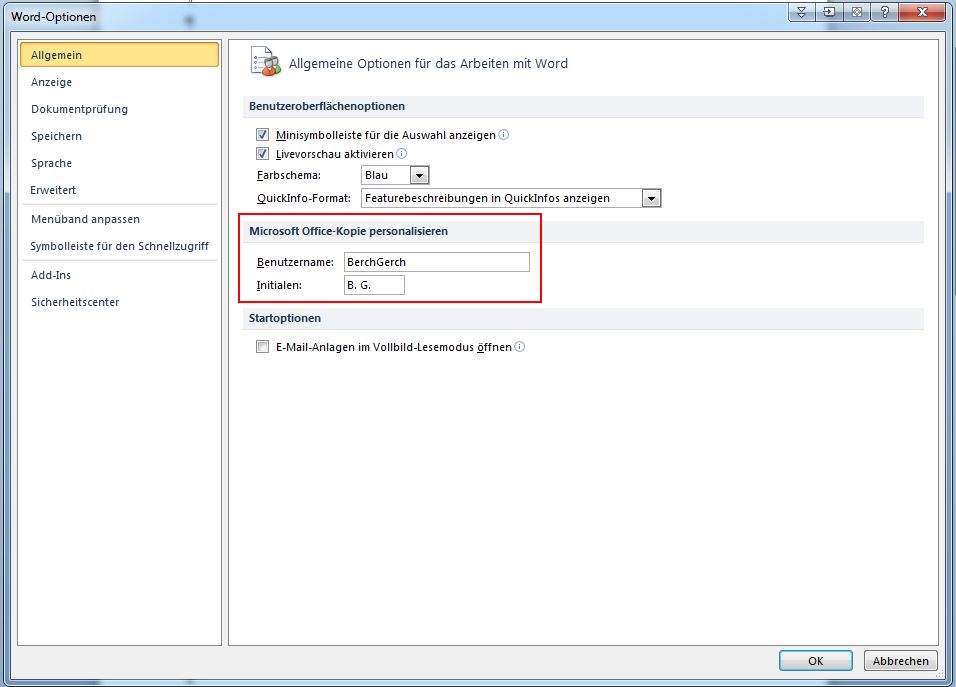This screenshot has width=956, height=687.
Task: Select the Anzeige category in the sidebar
Action: pos(51,82)
